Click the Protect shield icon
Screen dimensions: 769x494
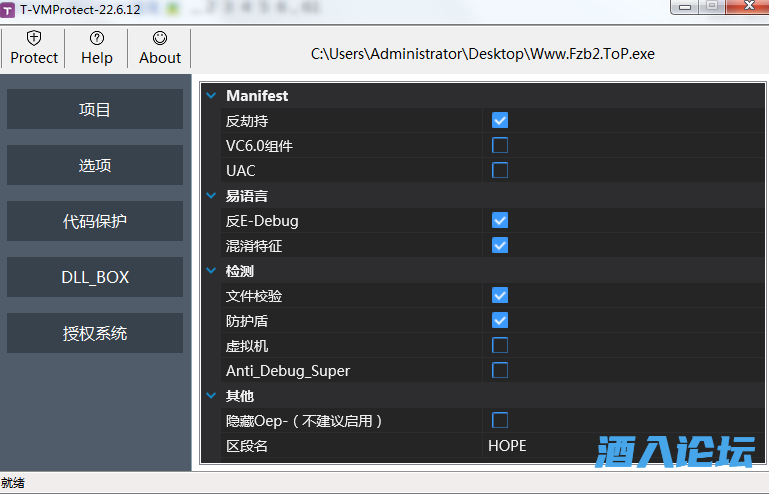pyautogui.click(x=34, y=38)
